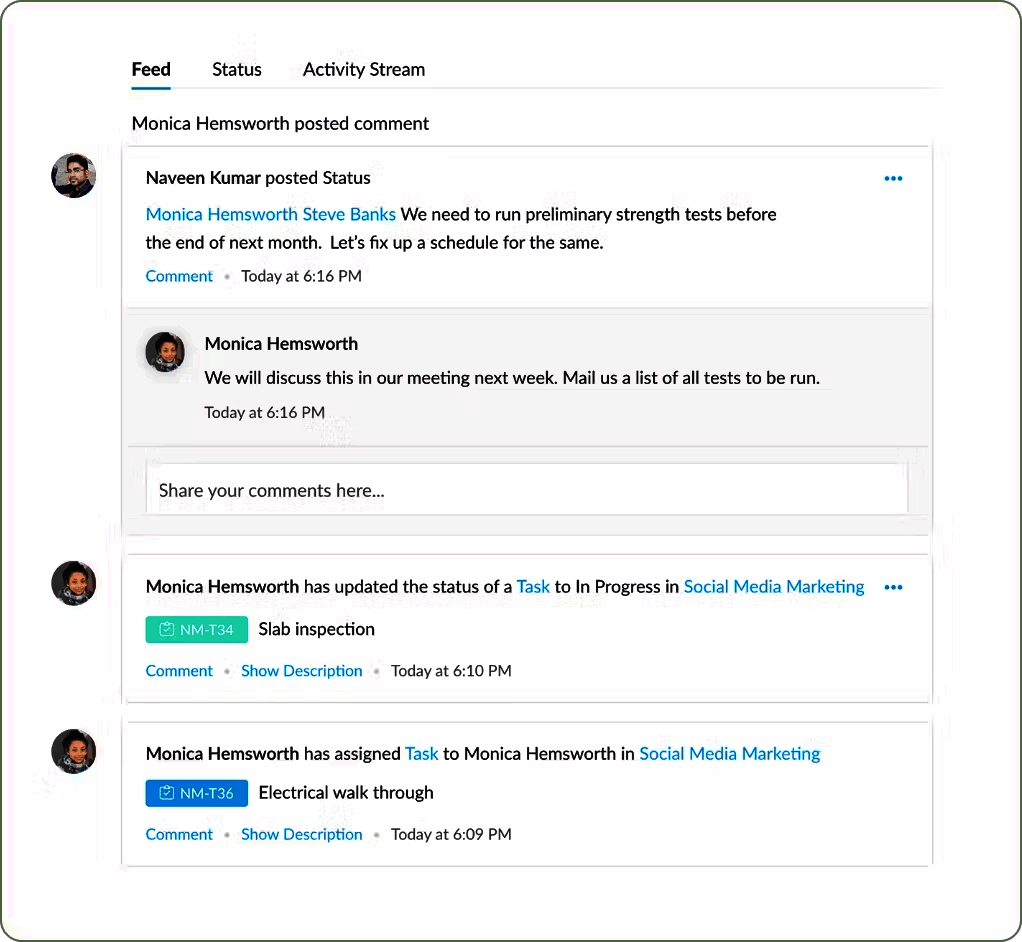1022x942 pixels.
Task: Comment on Naveen Kumar's status post
Action: (179, 276)
